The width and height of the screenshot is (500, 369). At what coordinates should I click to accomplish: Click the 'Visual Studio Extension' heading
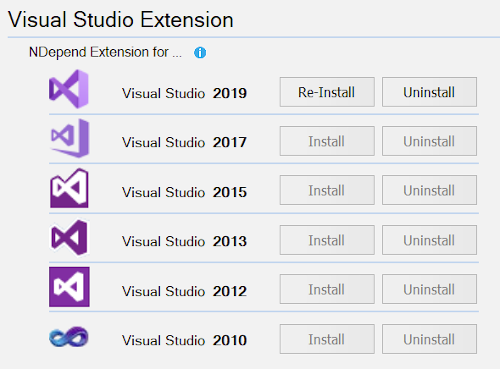click(x=121, y=19)
